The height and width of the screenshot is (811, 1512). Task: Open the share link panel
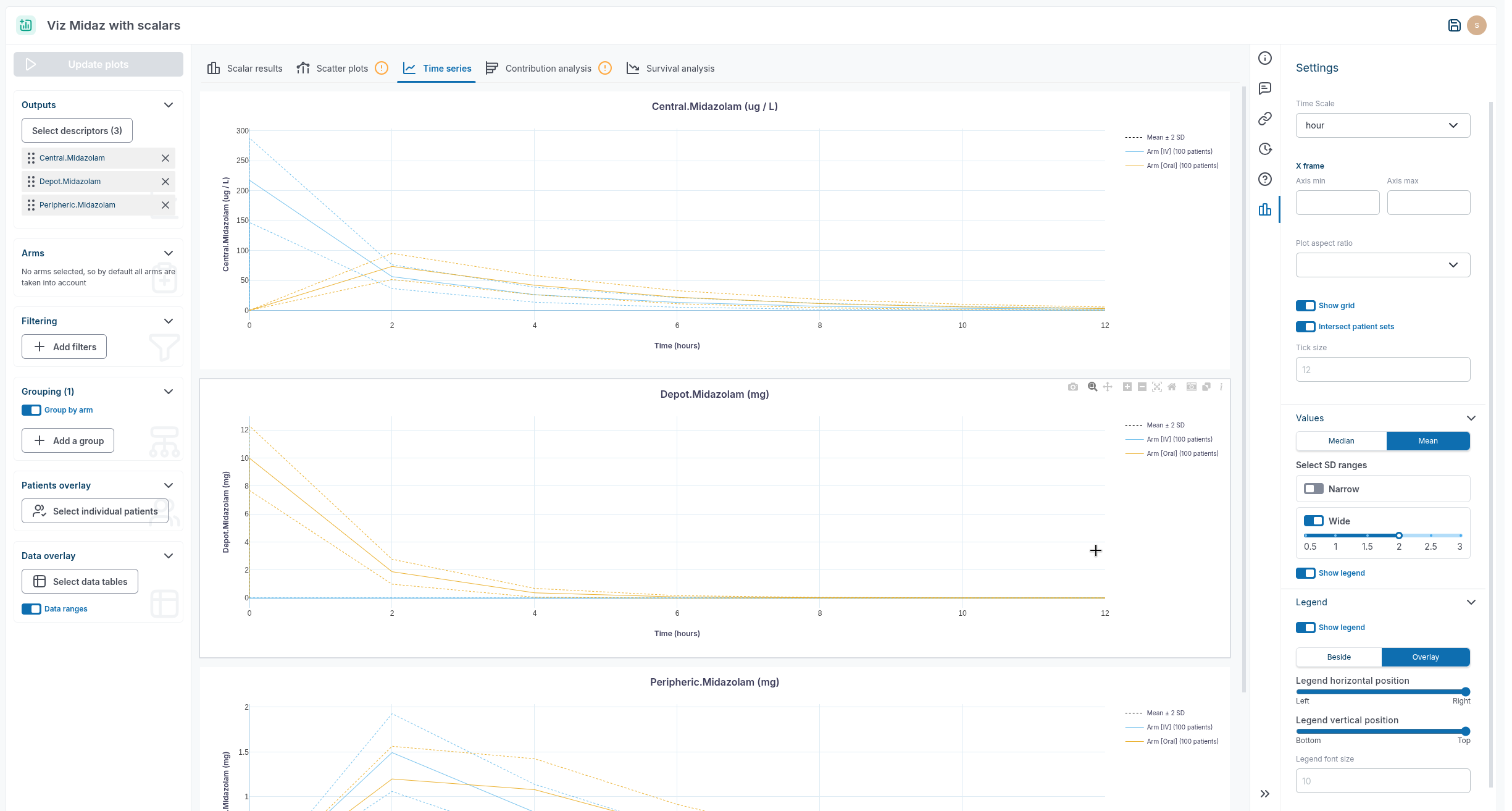[x=1265, y=118]
